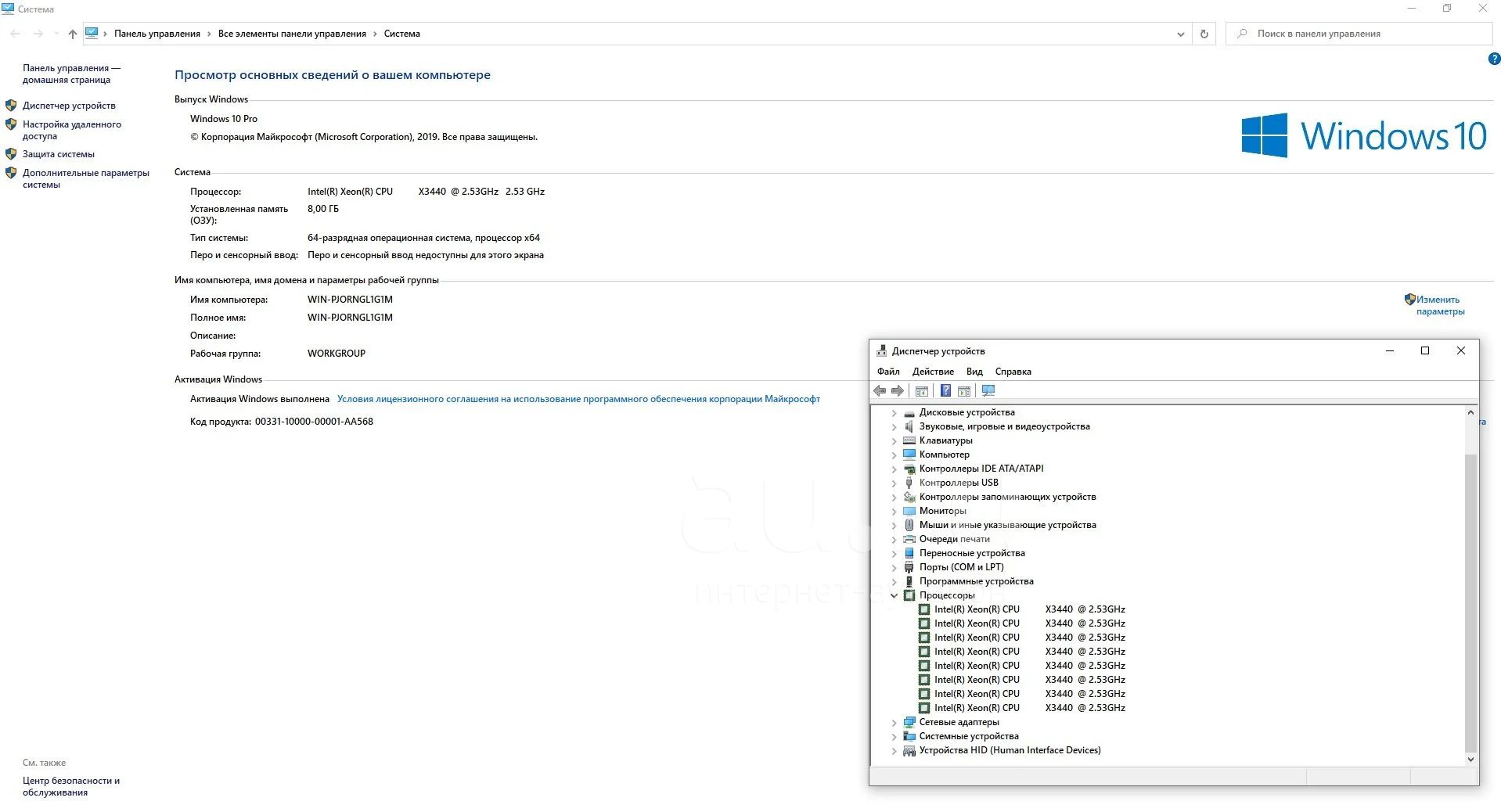Refresh the control panel address bar
Image resolution: width=1501 pixels, height=812 pixels.
pyautogui.click(x=1204, y=34)
